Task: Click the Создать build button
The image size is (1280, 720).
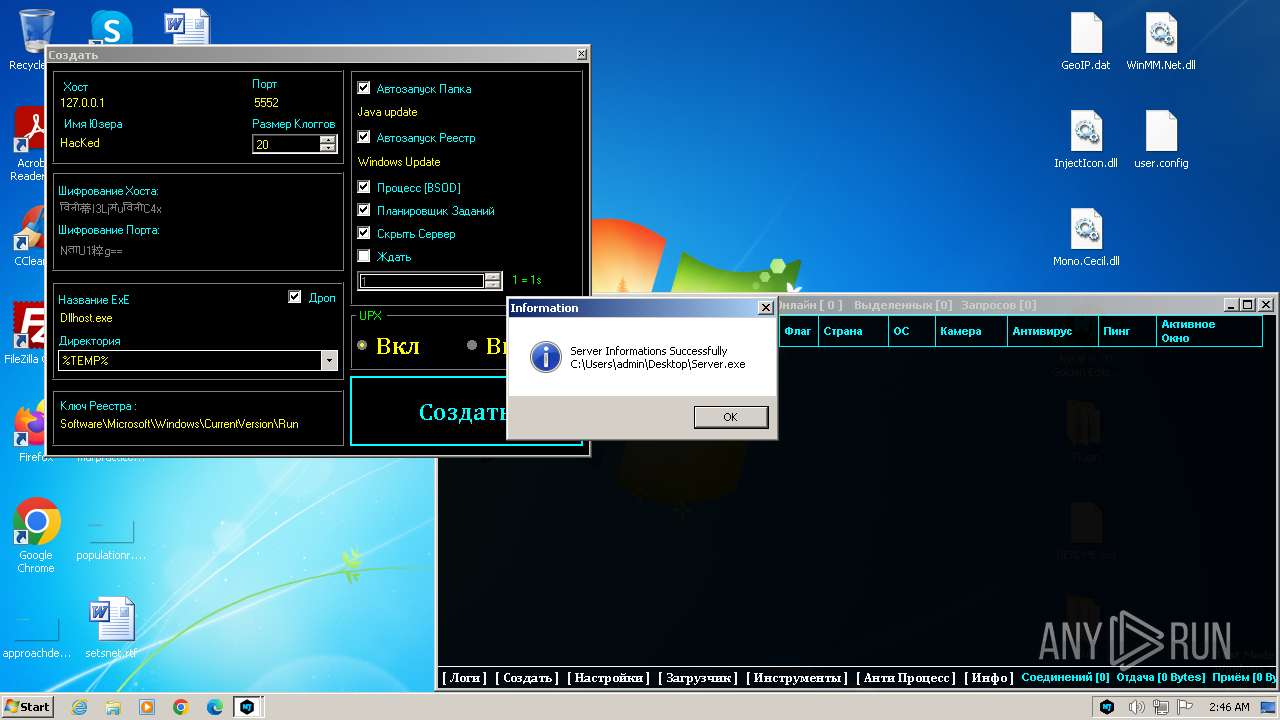Action: click(465, 412)
